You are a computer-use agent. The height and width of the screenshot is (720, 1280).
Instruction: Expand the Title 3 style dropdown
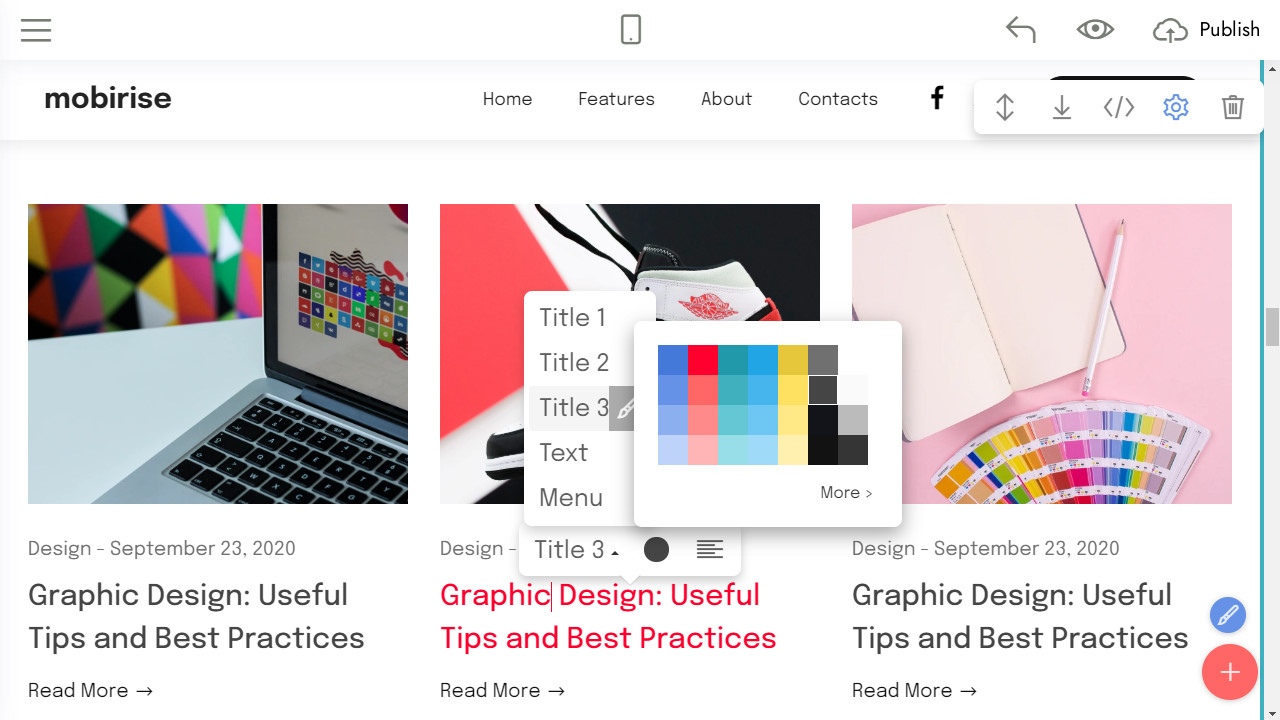click(577, 549)
